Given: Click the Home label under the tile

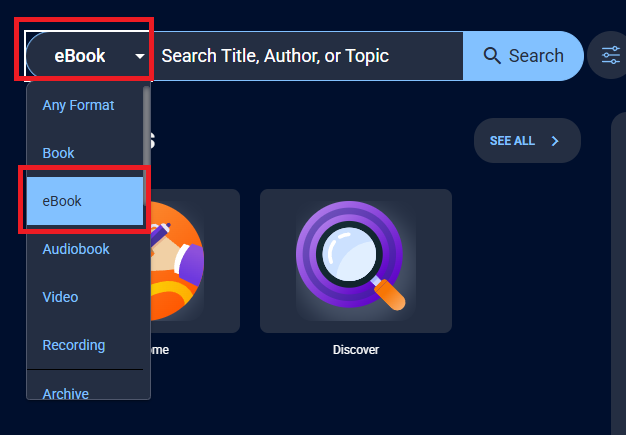Looking at the screenshot, I should (158, 350).
